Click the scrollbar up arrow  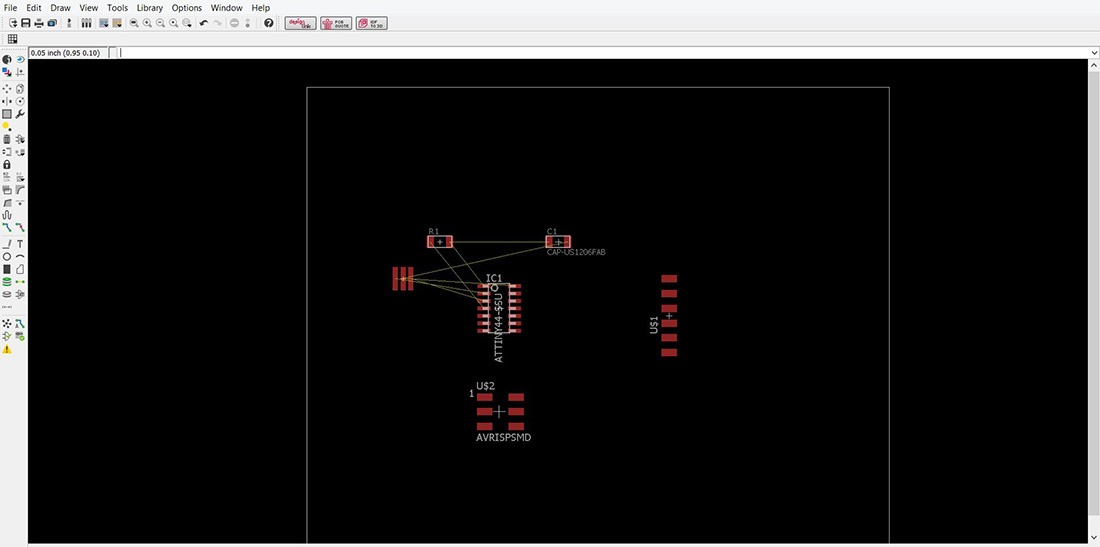point(1094,65)
